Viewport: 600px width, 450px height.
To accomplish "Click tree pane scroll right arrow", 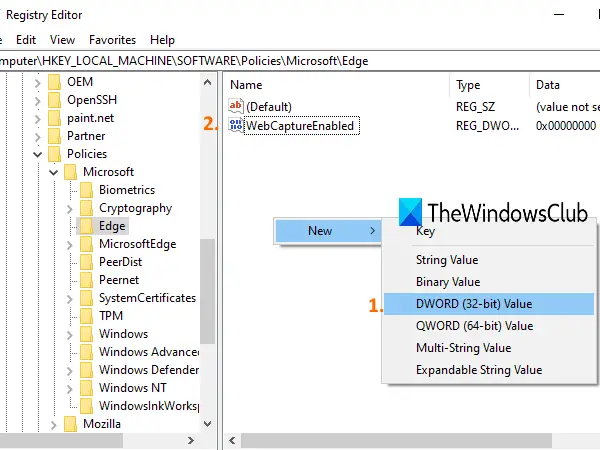I will [191, 441].
